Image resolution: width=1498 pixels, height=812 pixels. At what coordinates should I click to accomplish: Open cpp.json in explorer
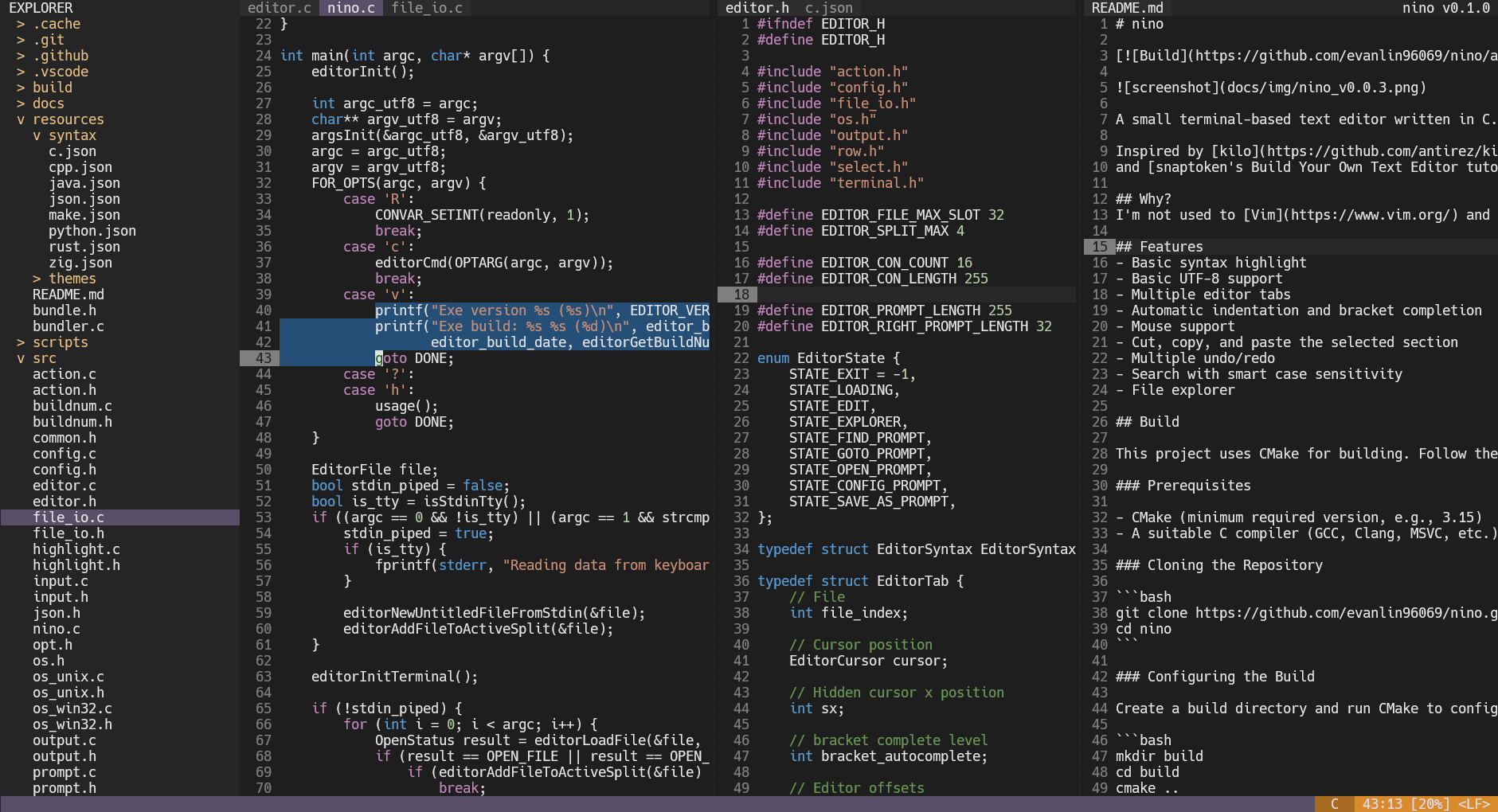pyautogui.click(x=80, y=167)
